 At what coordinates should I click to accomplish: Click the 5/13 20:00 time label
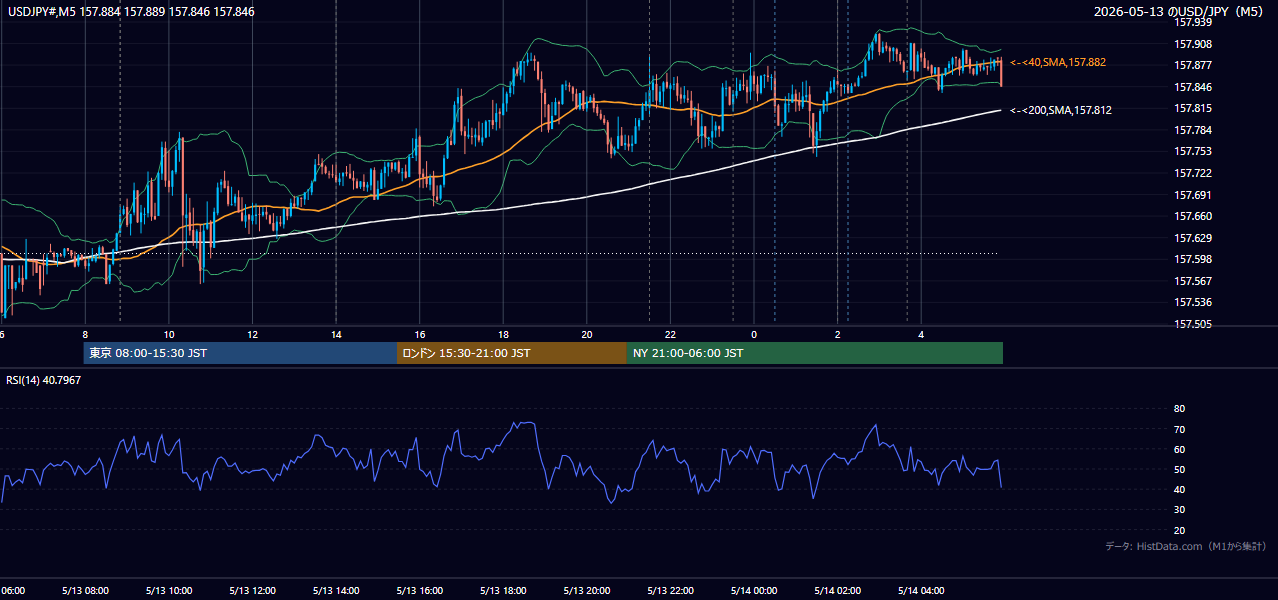(x=587, y=591)
